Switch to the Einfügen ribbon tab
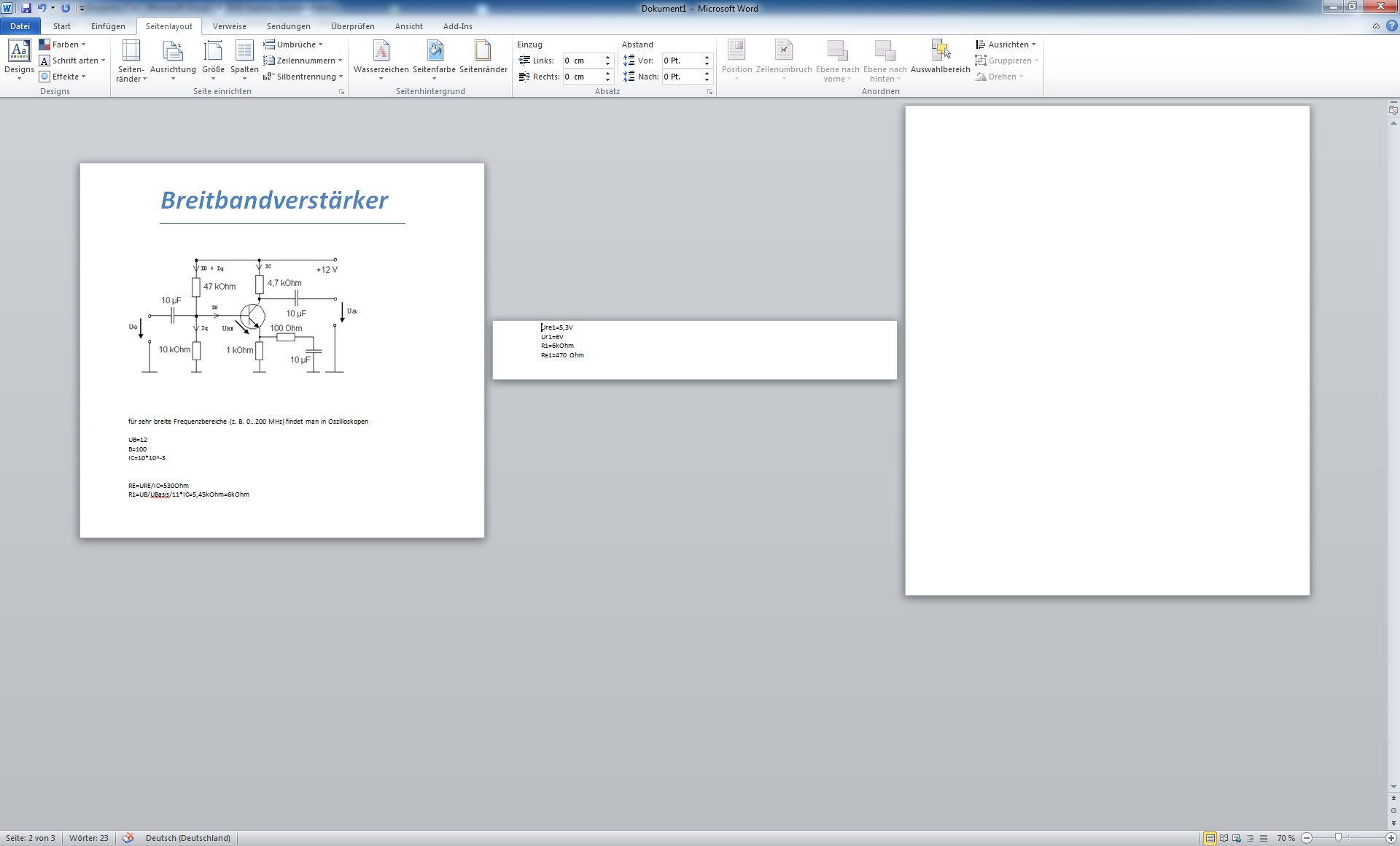Screen dimensions: 1400x846 coord(108,26)
